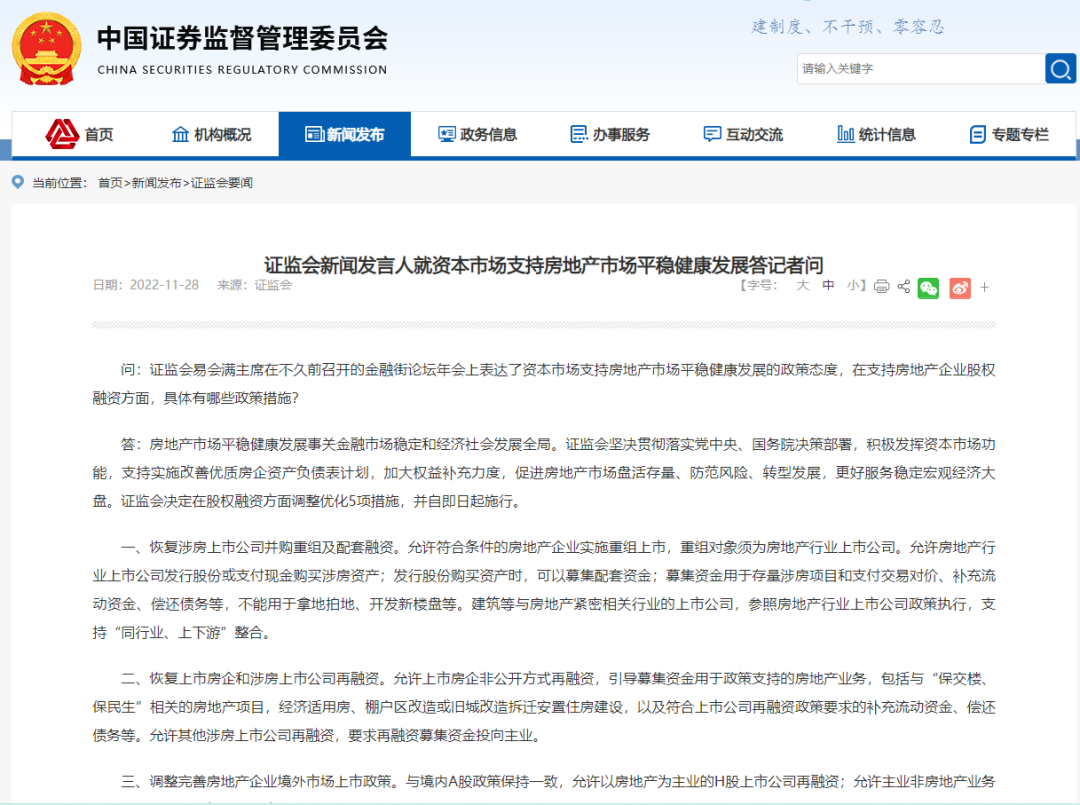Go to 首页 via breadcrumb link
This screenshot has width=1080, height=805.
click(110, 182)
